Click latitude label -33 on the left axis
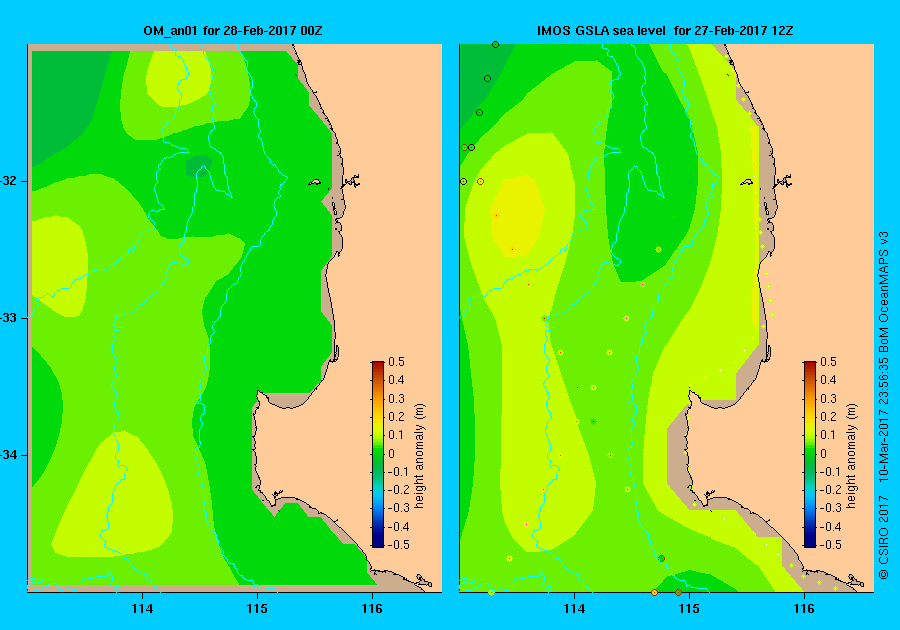 point(10,318)
